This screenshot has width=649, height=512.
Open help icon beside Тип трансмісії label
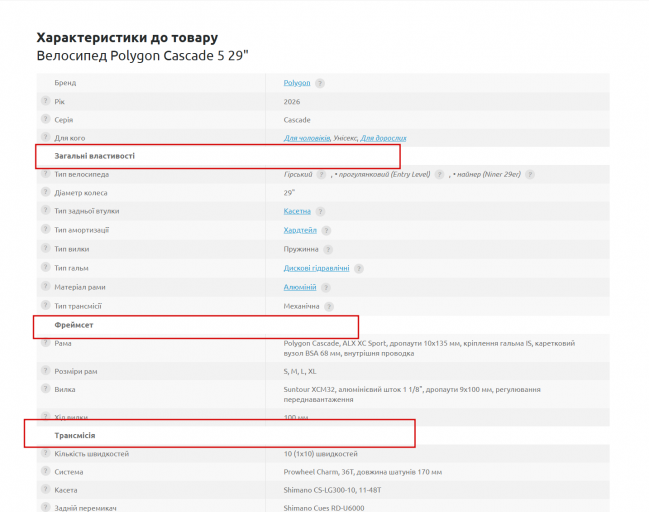(x=45, y=305)
